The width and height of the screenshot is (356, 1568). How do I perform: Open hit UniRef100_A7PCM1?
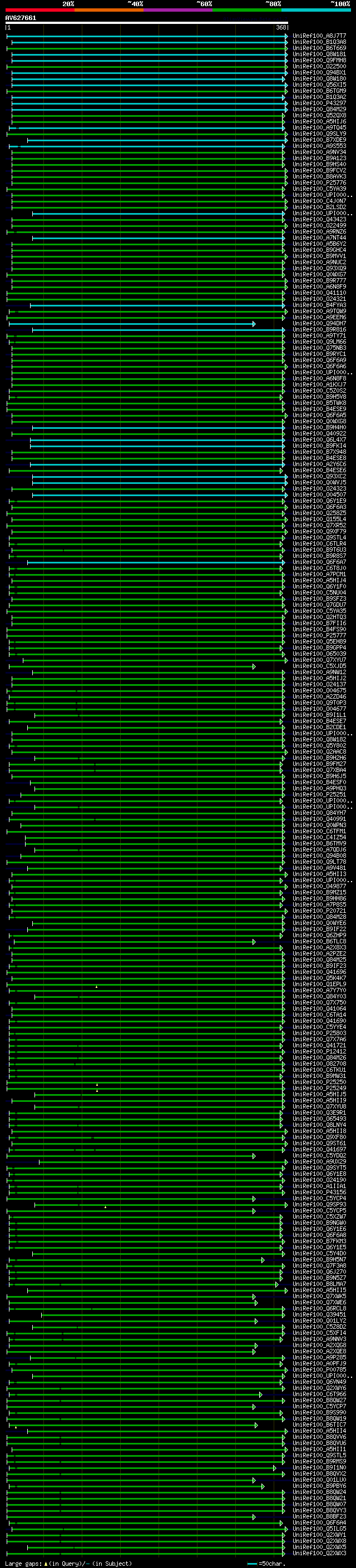coord(319,575)
